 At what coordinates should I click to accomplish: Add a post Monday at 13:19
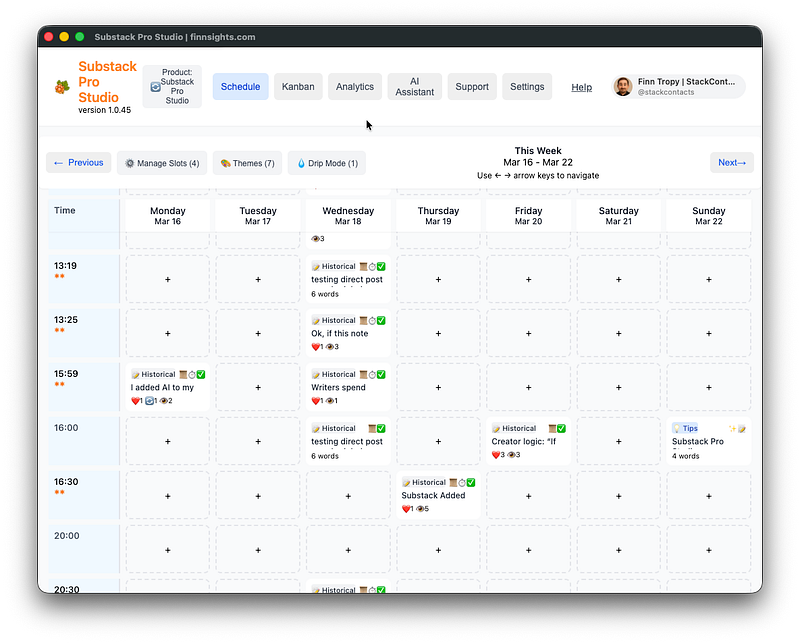pyautogui.click(x=167, y=280)
